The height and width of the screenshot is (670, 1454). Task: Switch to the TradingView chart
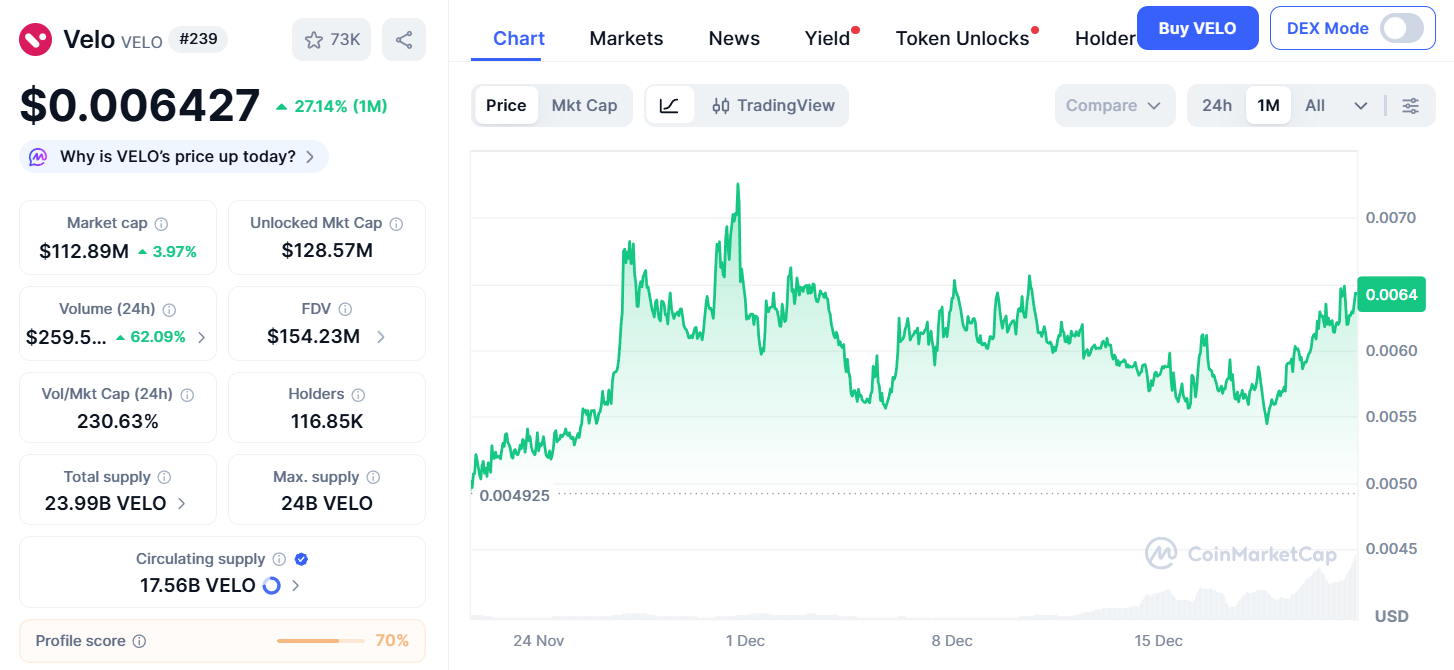pos(773,106)
